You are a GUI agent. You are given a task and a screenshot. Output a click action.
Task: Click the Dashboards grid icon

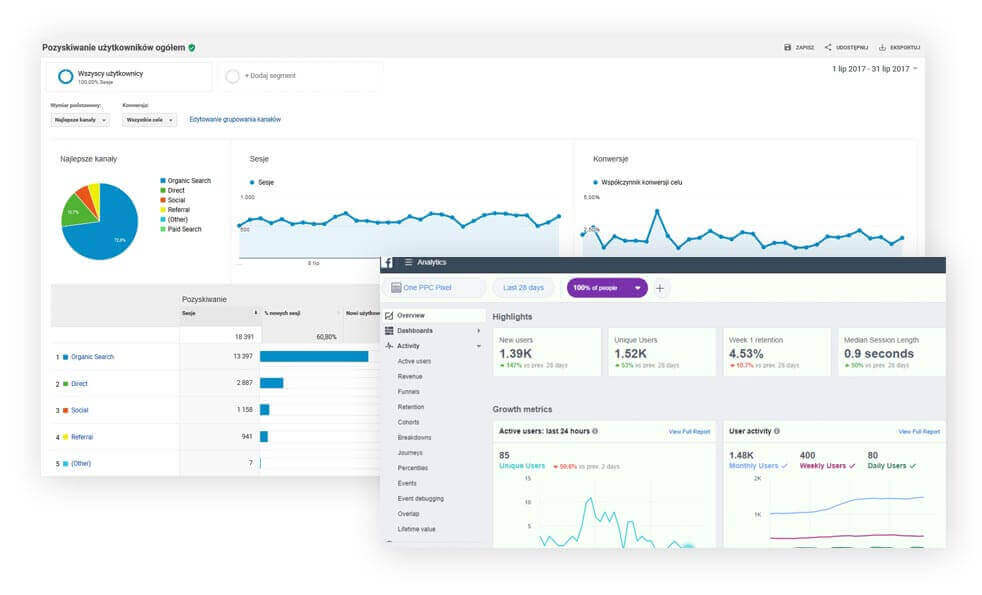pyautogui.click(x=388, y=331)
